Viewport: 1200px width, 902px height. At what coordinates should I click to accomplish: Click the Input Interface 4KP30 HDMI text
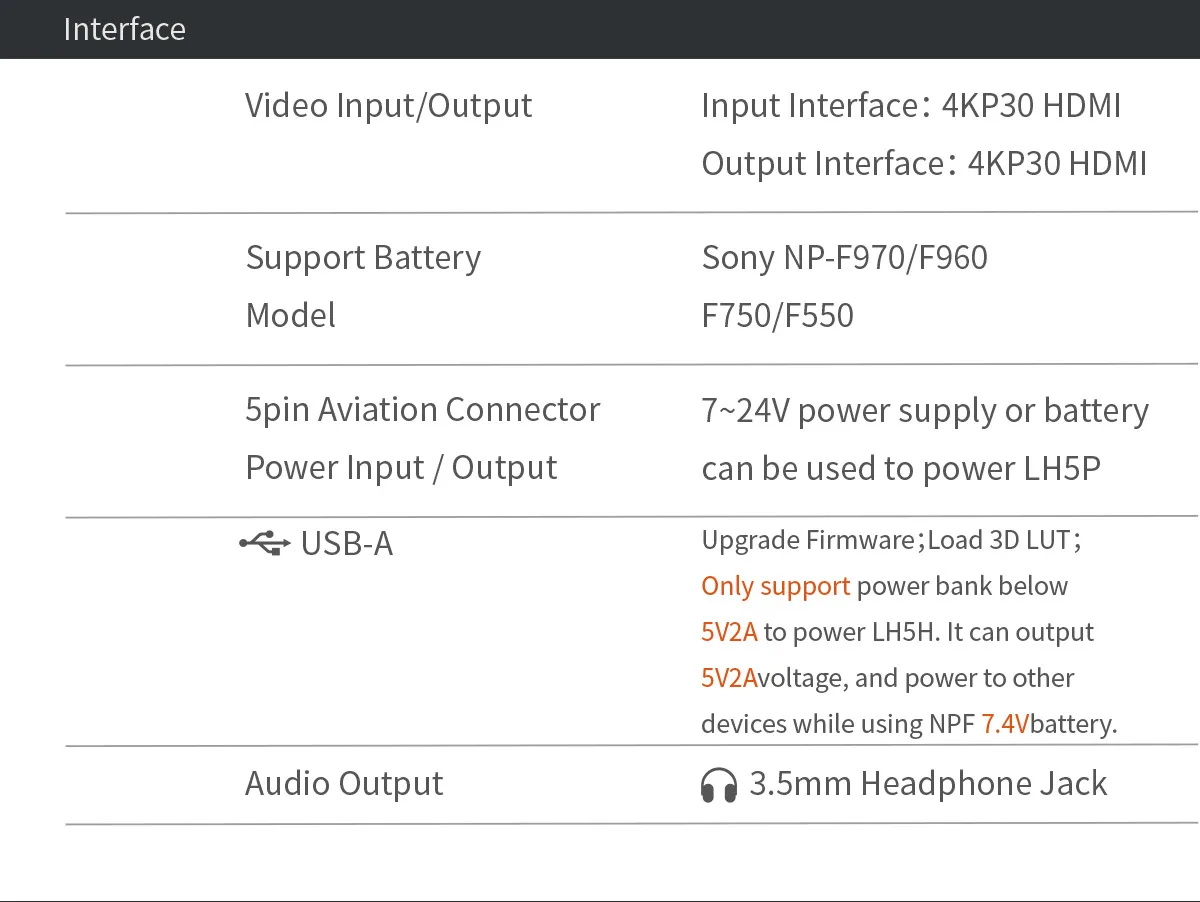[911, 105]
